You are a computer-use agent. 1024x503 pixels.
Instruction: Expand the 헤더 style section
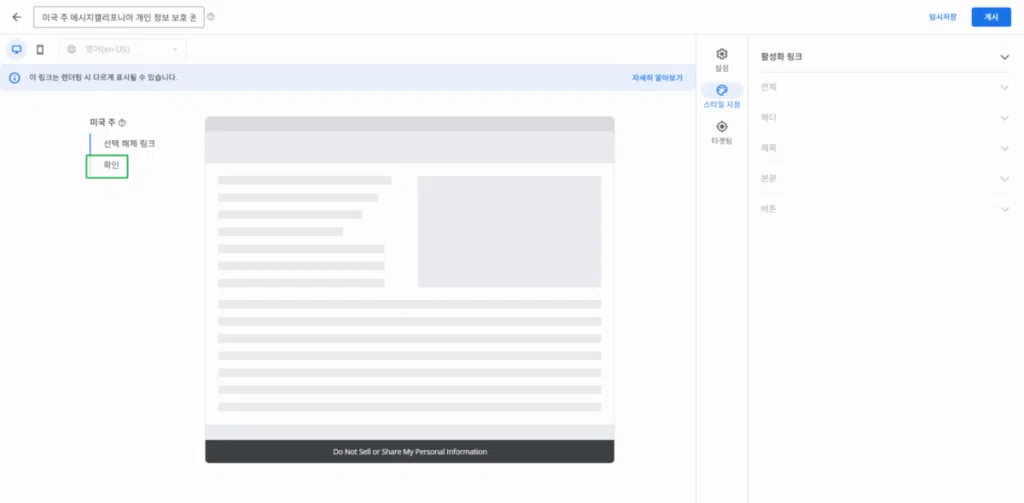pos(1005,118)
